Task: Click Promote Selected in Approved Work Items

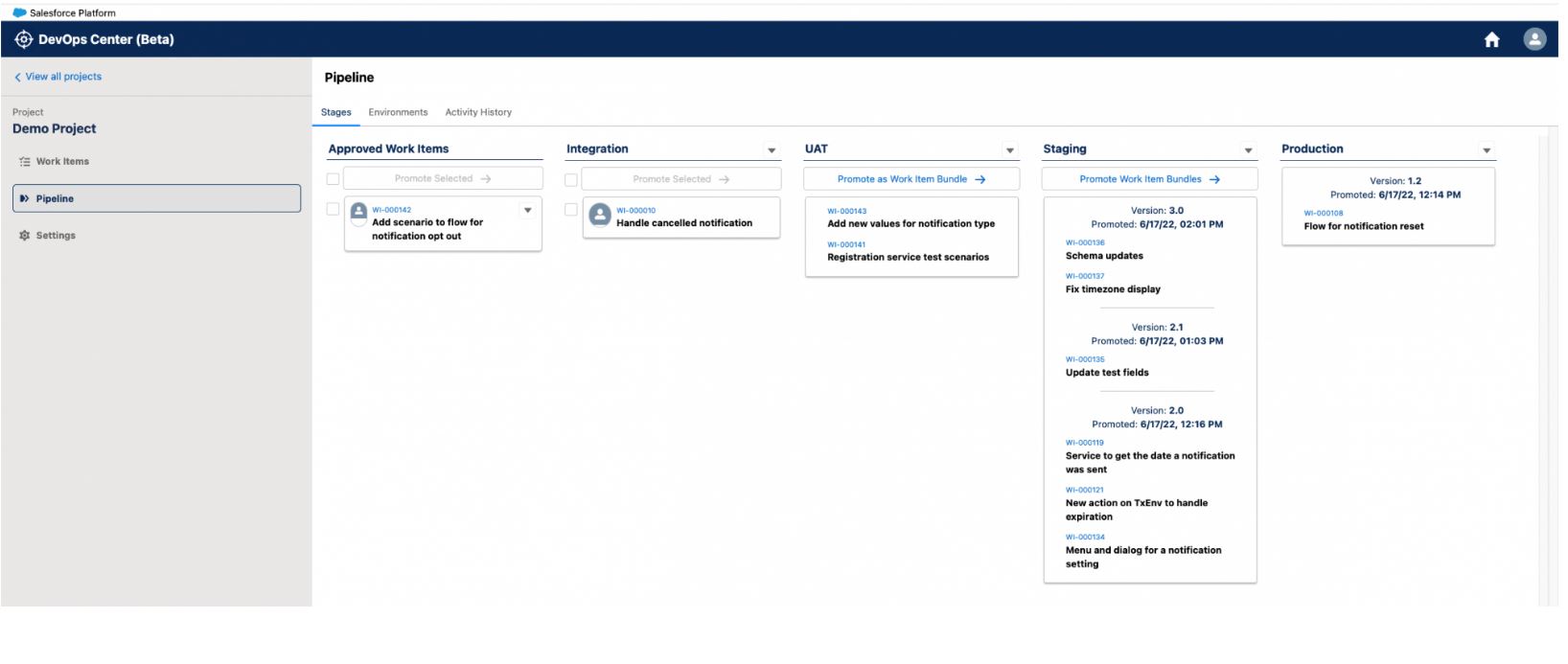Action: [x=443, y=178]
